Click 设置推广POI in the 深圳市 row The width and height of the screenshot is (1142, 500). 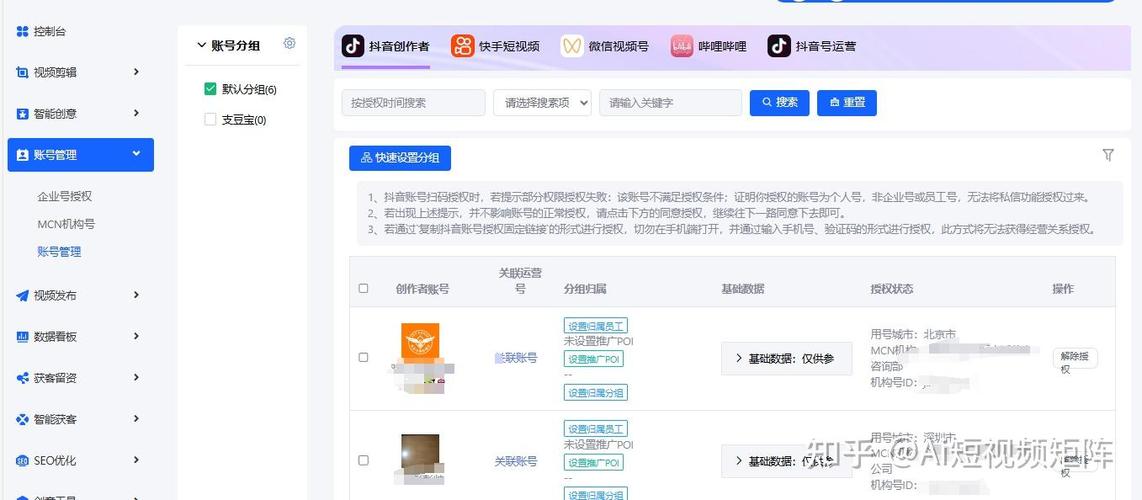(594, 462)
